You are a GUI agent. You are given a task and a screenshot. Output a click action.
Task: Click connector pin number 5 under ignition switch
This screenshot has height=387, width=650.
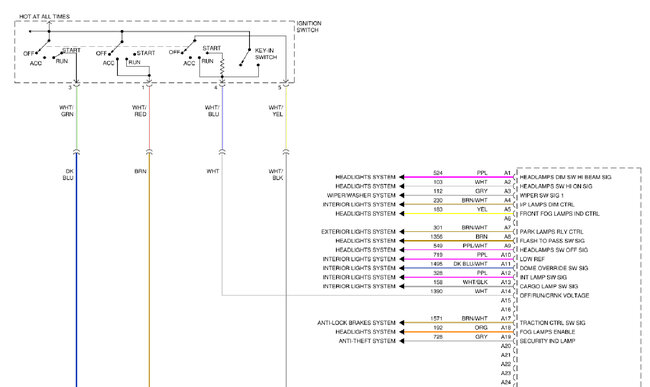(279, 87)
